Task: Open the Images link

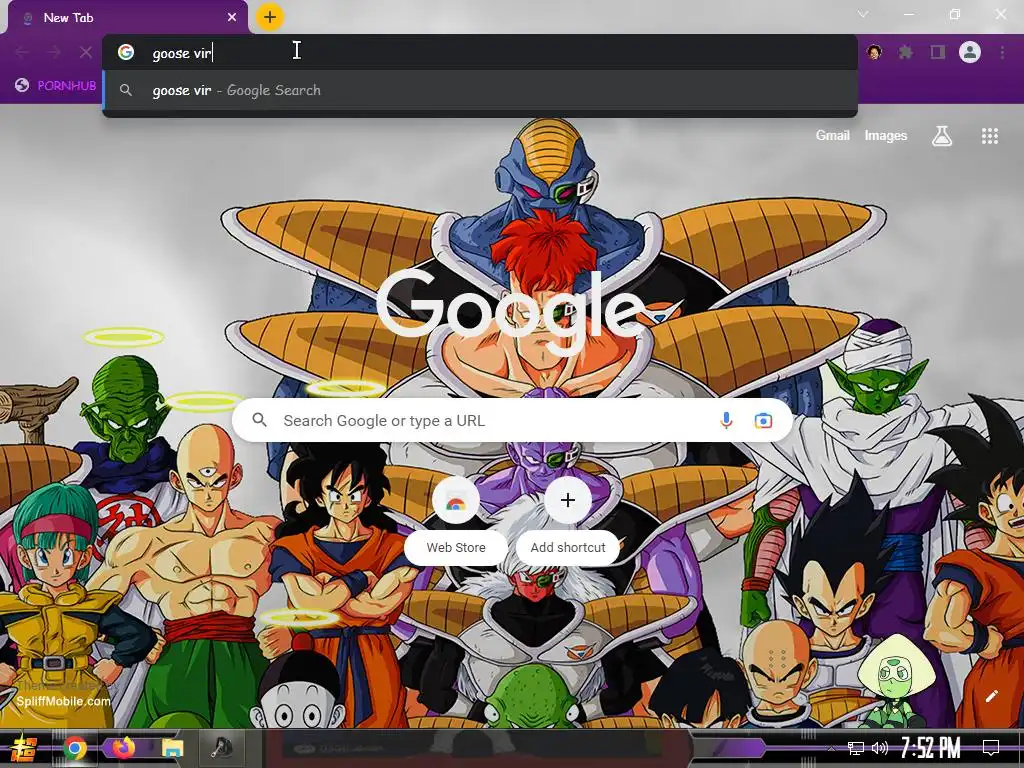Action: (x=886, y=136)
